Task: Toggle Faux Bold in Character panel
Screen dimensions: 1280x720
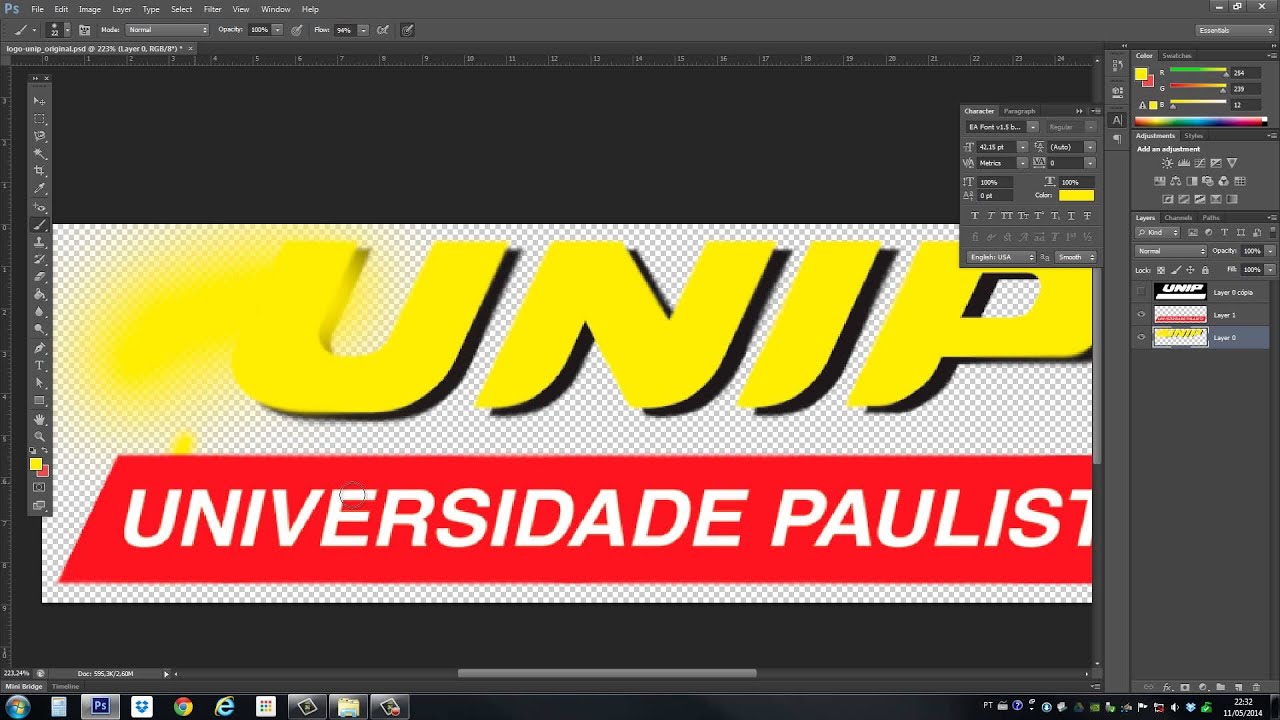Action: 974,216
